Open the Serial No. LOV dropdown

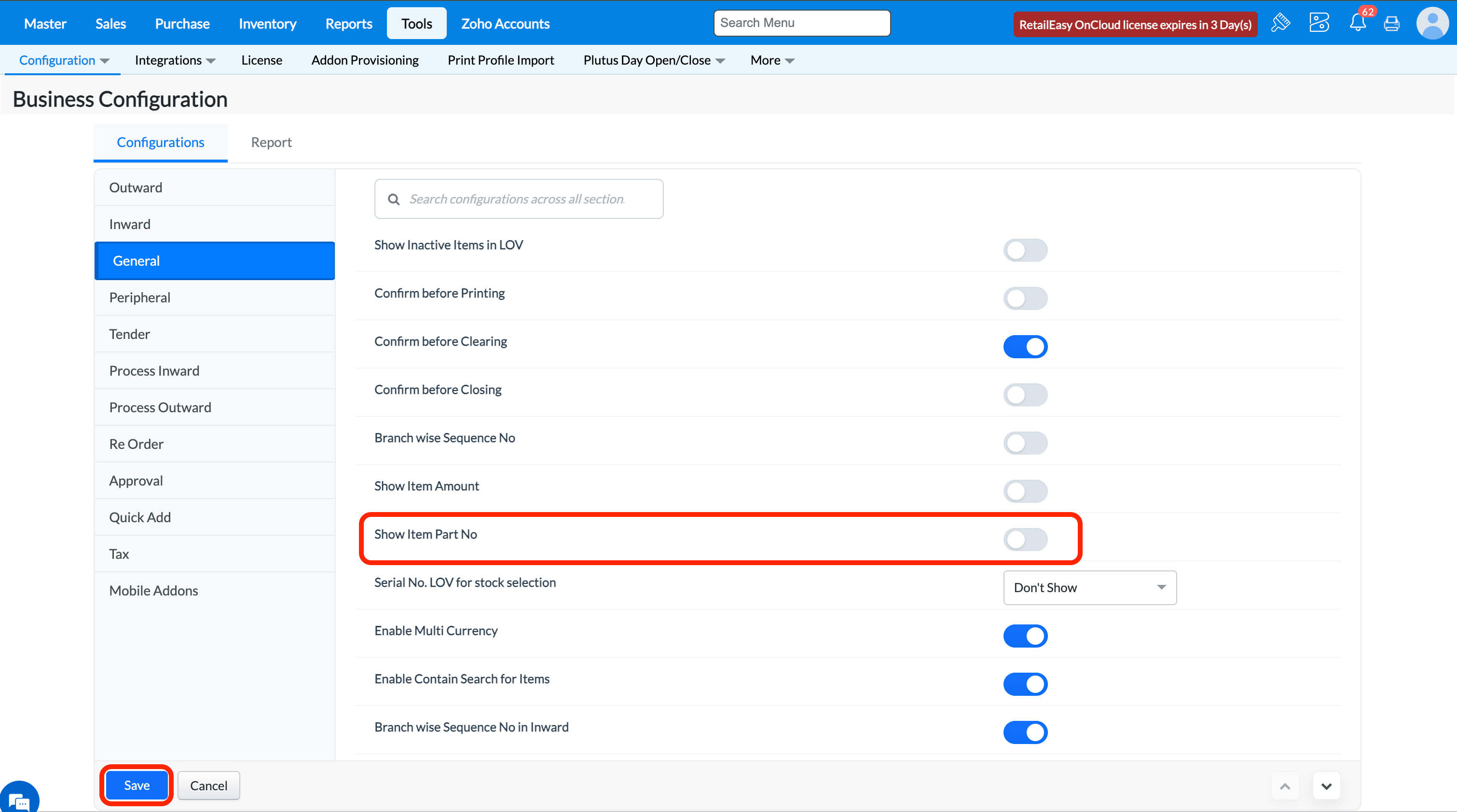click(x=1089, y=587)
